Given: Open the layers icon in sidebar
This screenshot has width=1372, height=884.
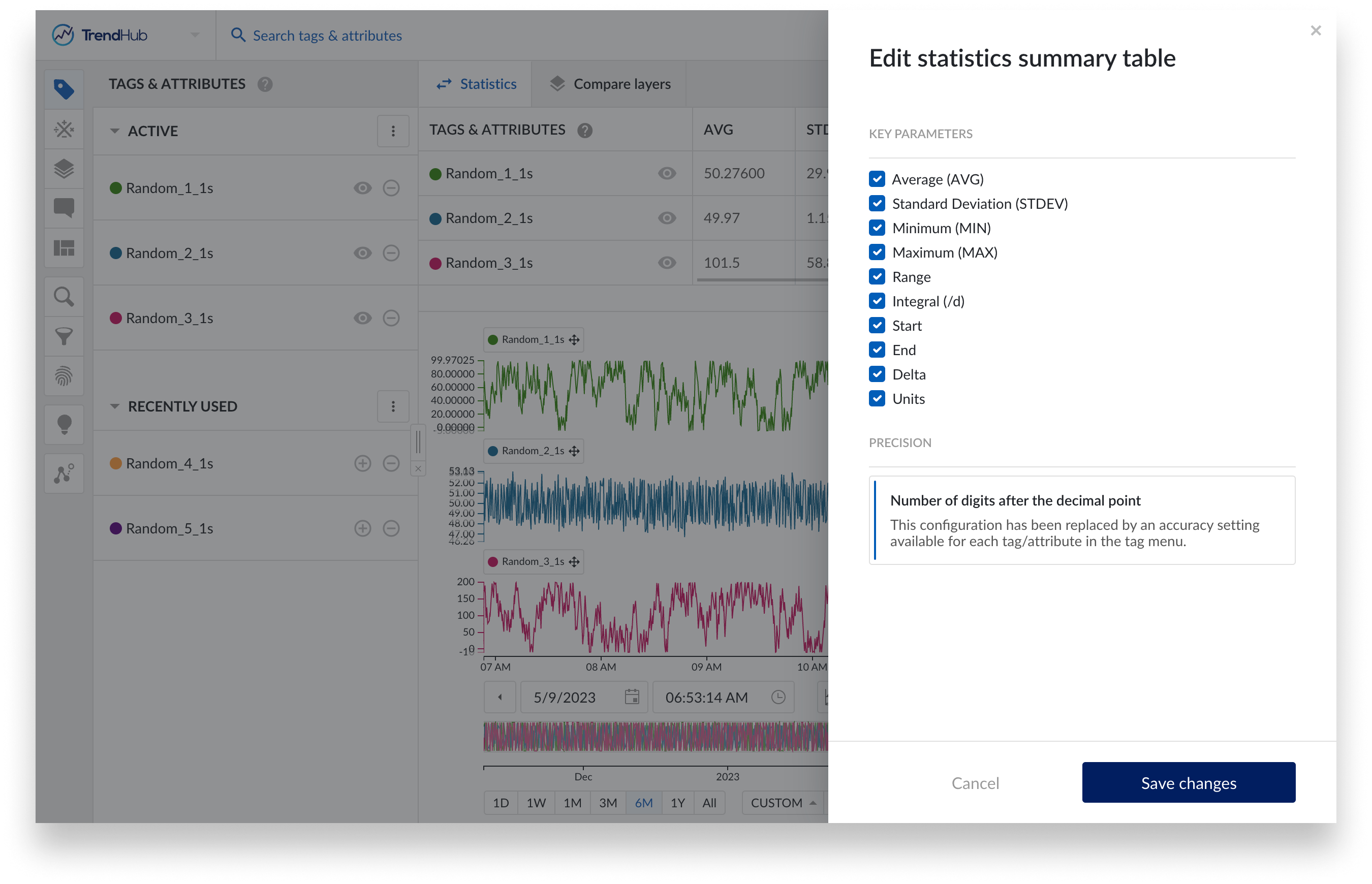Looking at the screenshot, I should point(64,169).
